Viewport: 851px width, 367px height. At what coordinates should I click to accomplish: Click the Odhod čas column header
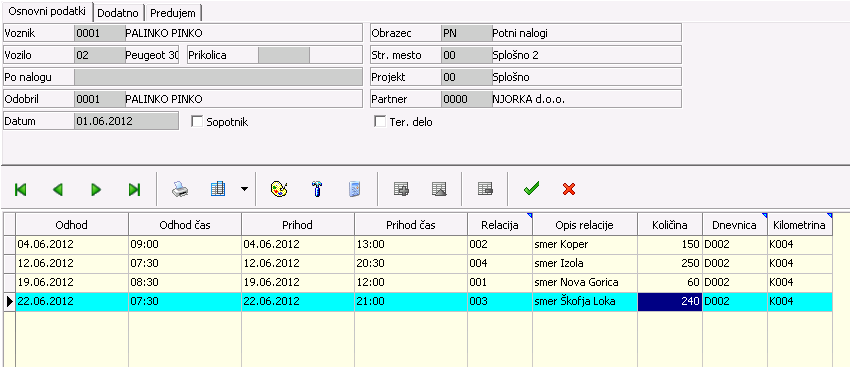point(185,225)
